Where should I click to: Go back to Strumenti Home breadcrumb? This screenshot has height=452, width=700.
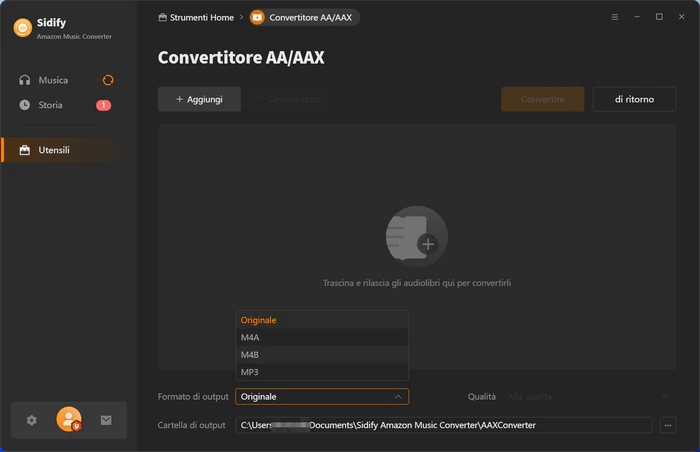(196, 17)
